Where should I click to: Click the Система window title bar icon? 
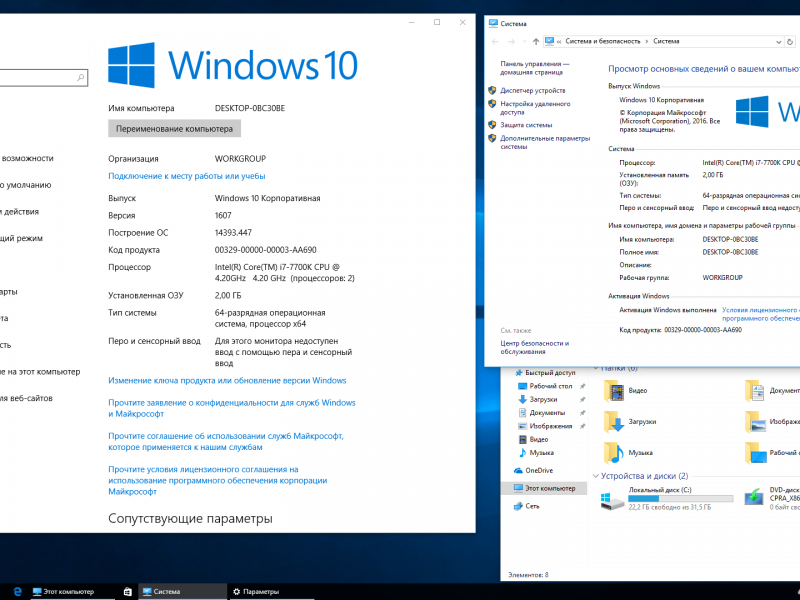(x=493, y=23)
